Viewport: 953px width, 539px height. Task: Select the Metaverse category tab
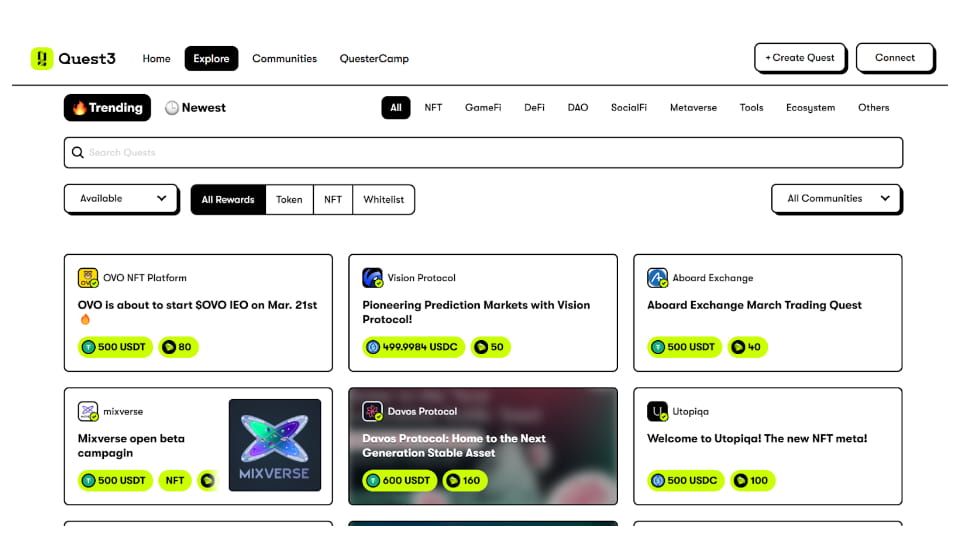(x=693, y=108)
